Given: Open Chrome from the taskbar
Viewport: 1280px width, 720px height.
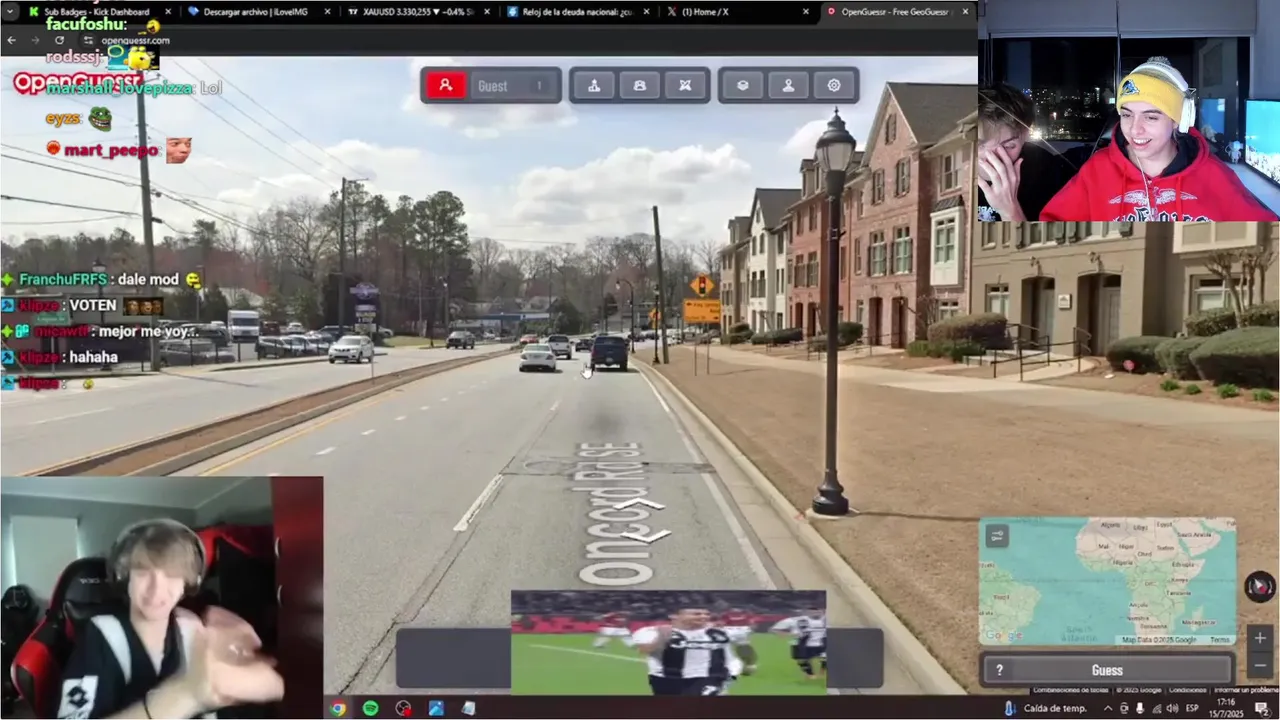Looking at the screenshot, I should pos(338,708).
